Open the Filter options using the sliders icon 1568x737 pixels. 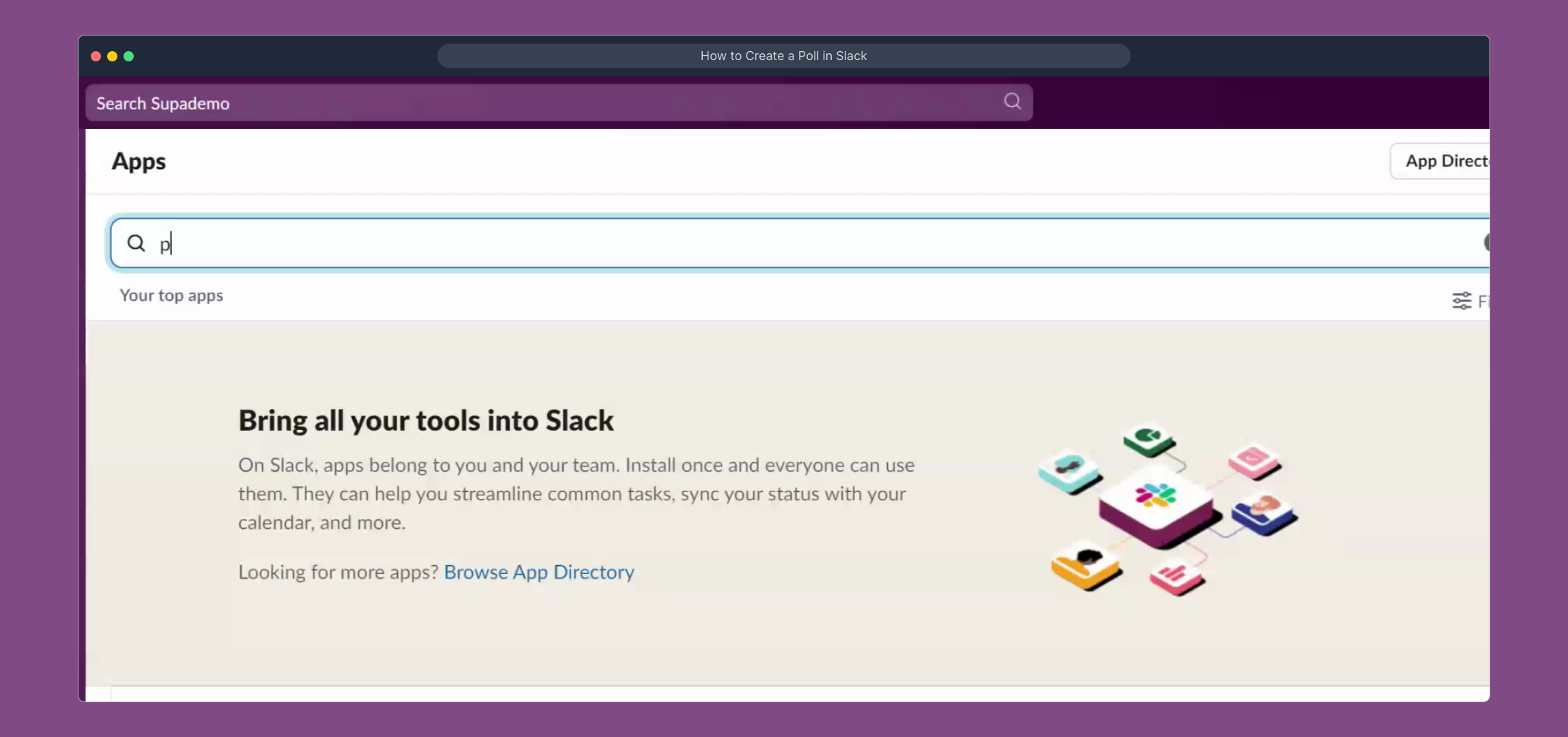[x=1462, y=301]
